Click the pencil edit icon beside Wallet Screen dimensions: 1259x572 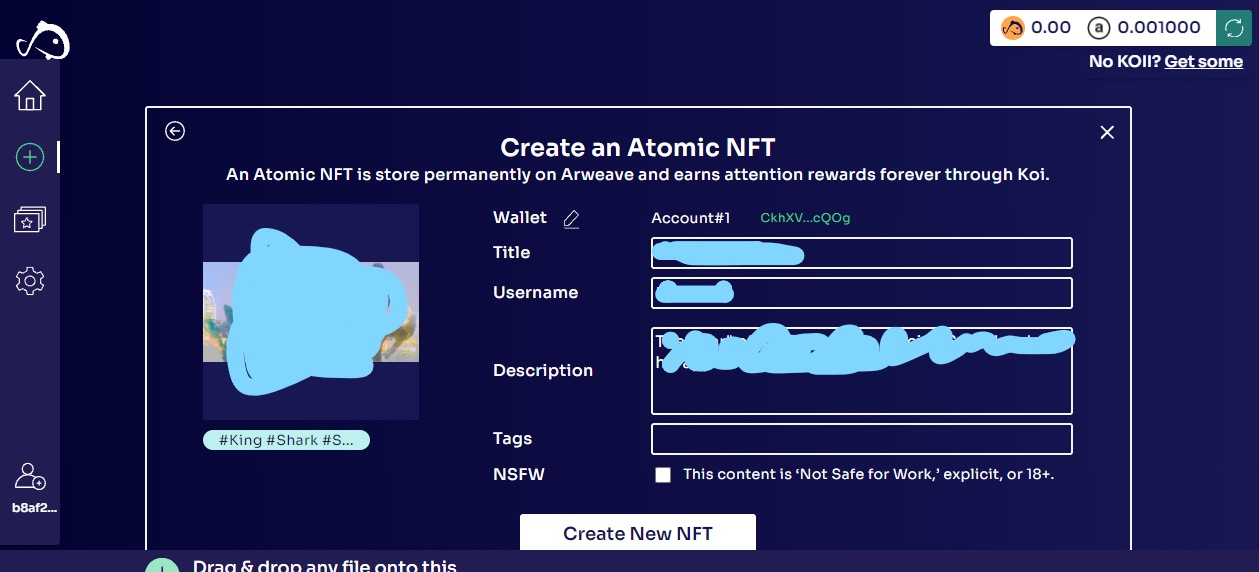571,219
